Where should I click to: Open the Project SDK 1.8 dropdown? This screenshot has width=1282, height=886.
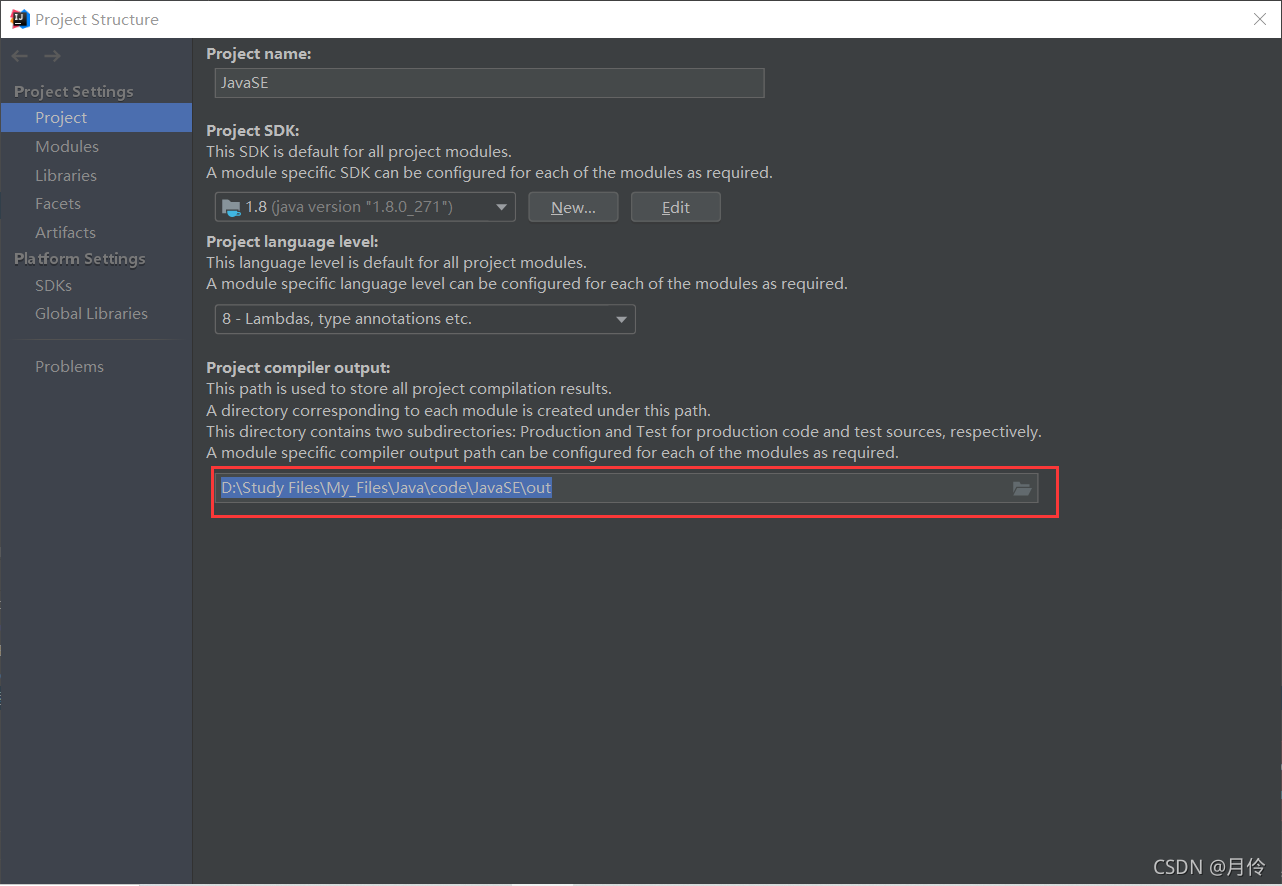point(365,207)
